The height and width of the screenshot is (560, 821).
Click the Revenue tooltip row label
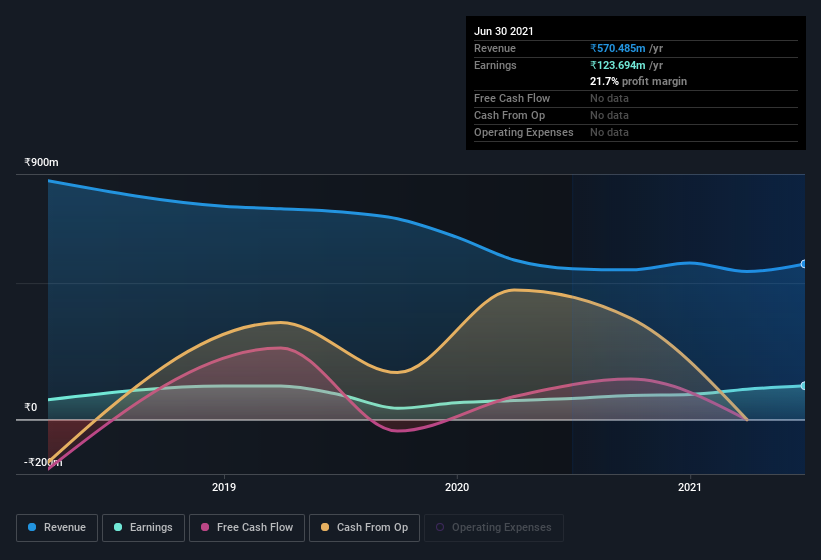tap(495, 48)
